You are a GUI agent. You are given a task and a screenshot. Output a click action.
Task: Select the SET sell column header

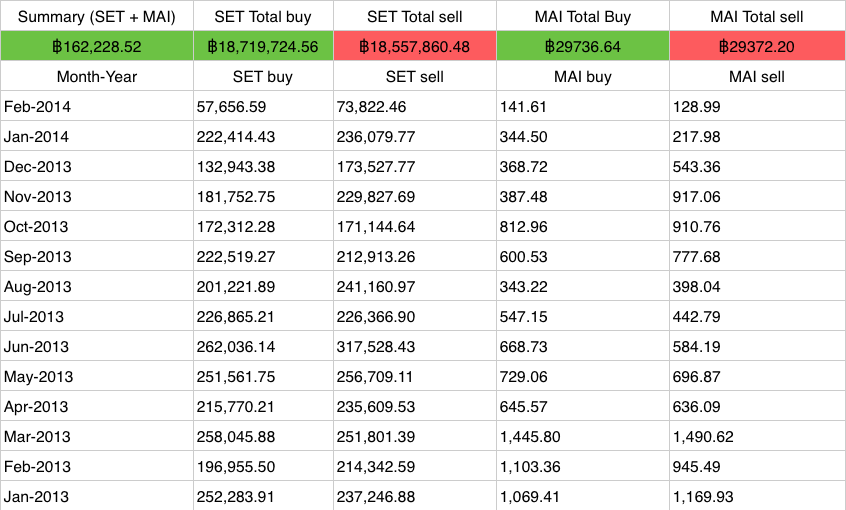coord(415,76)
